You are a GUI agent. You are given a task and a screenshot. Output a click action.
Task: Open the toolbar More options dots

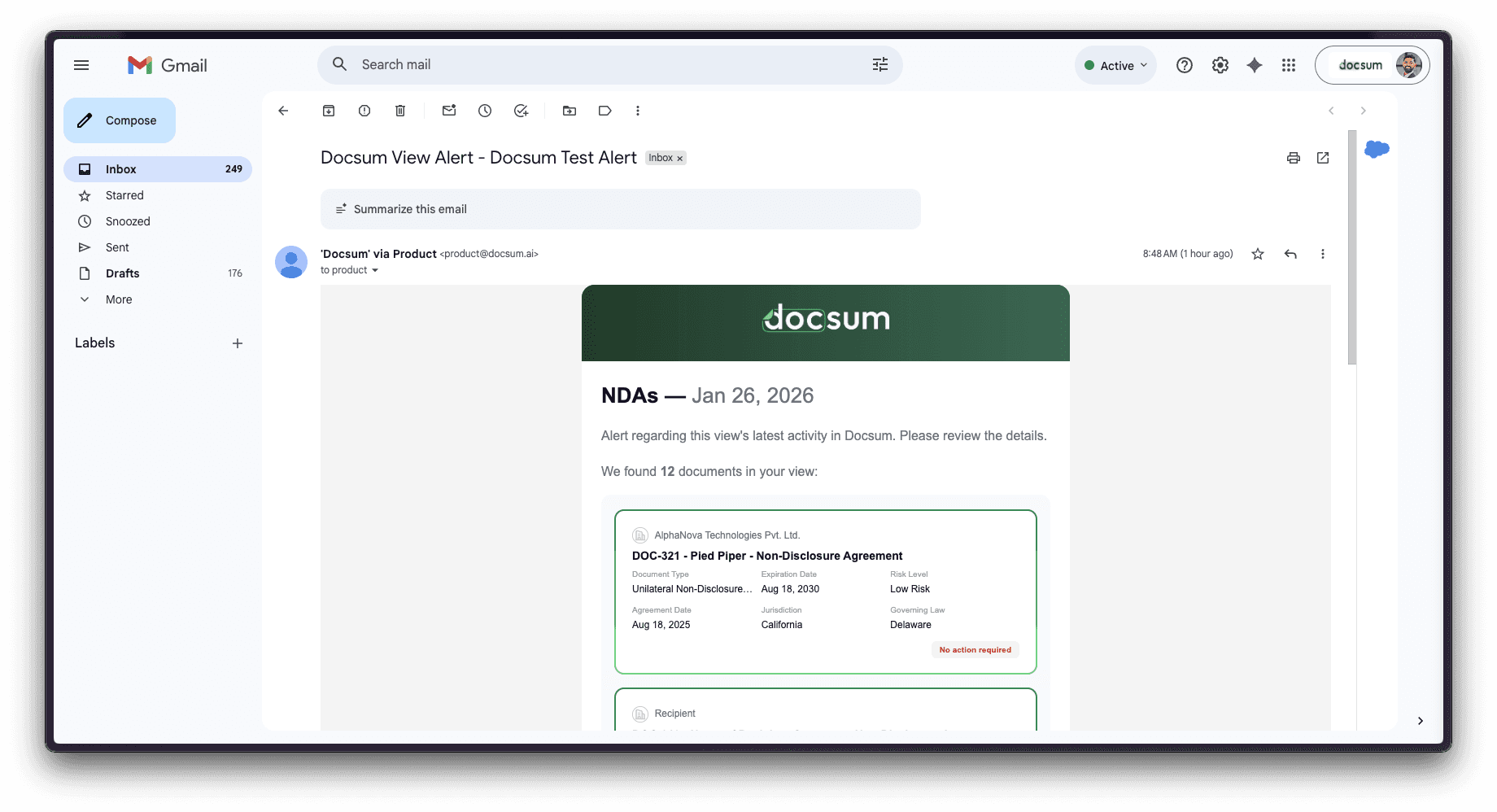click(638, 111)
